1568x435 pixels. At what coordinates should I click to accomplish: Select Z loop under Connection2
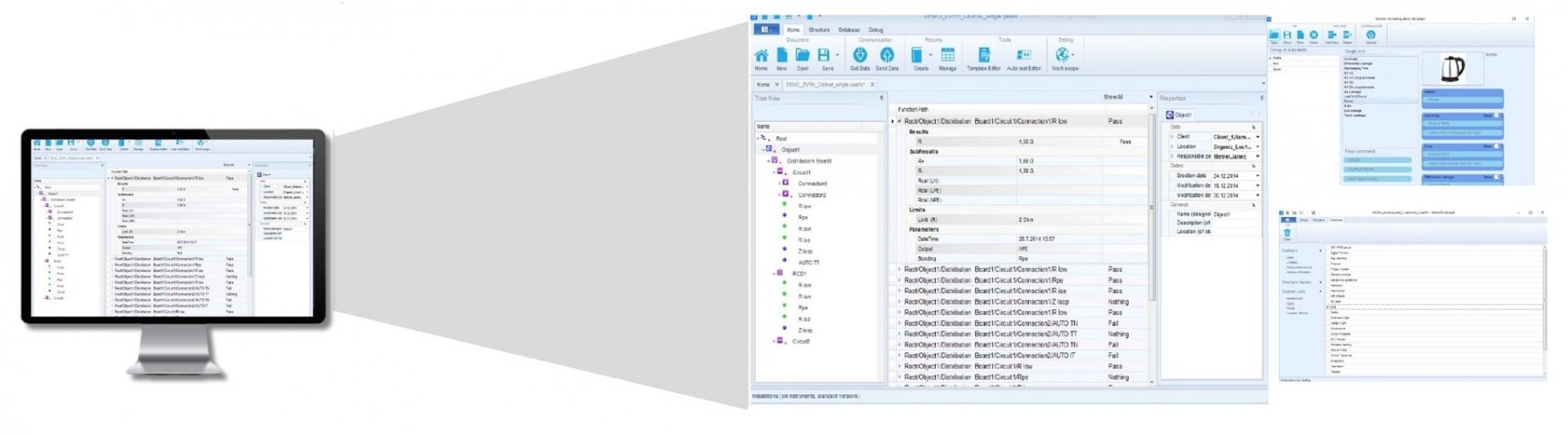805,251
